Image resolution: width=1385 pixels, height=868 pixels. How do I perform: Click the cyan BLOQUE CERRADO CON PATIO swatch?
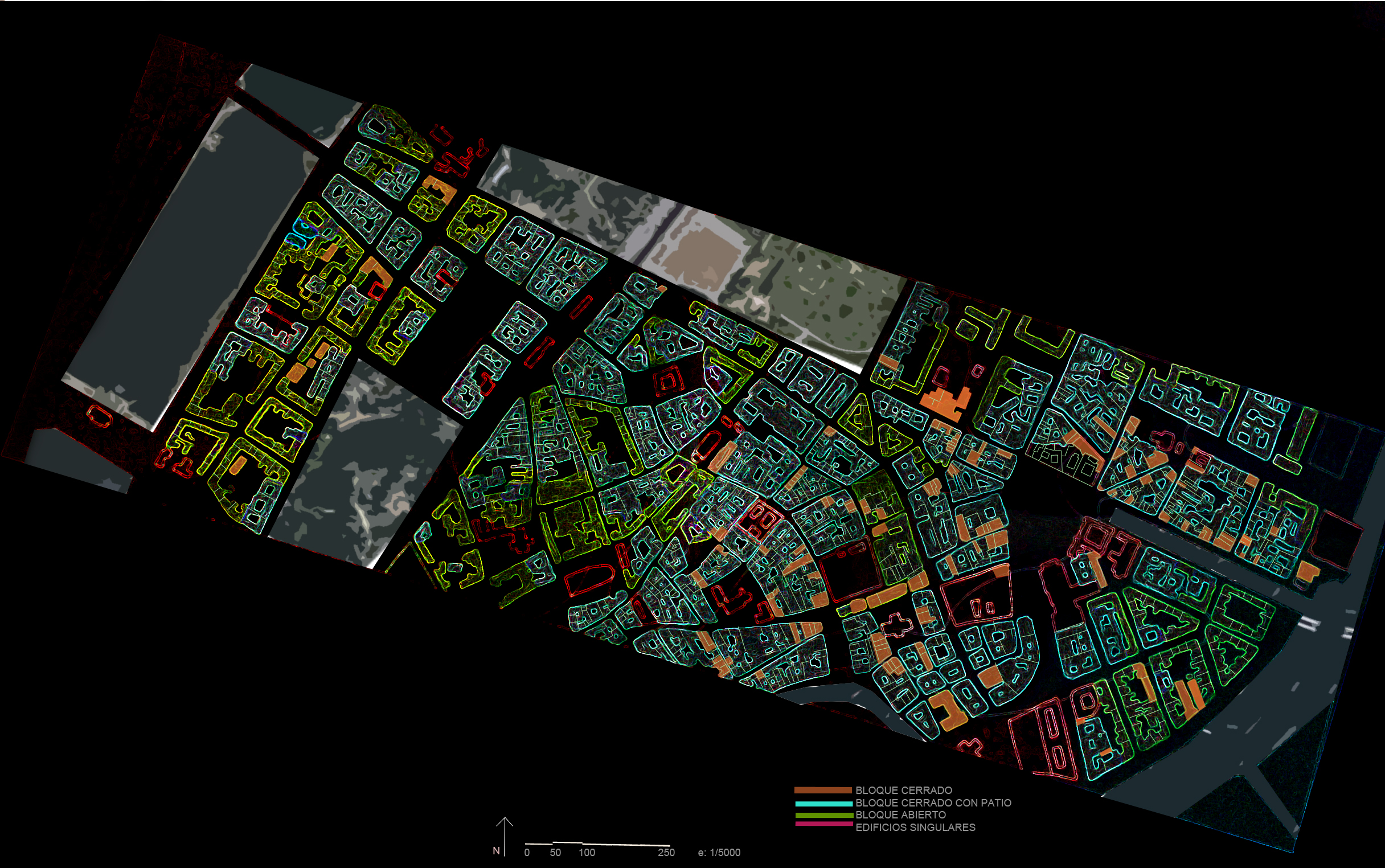coord(823,804)
